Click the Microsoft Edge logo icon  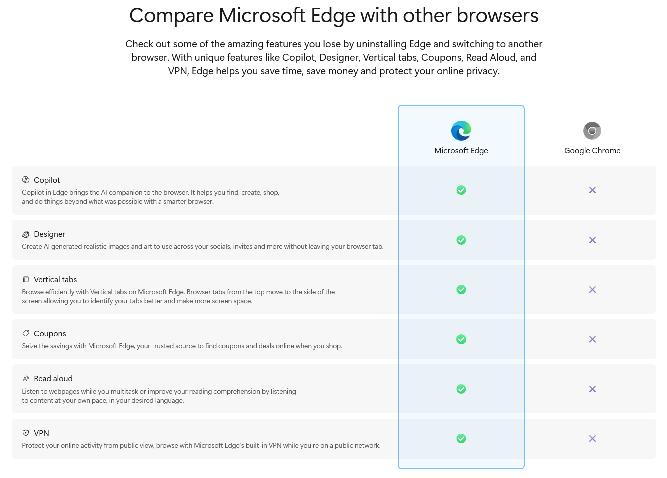click(x=461, y=130)
